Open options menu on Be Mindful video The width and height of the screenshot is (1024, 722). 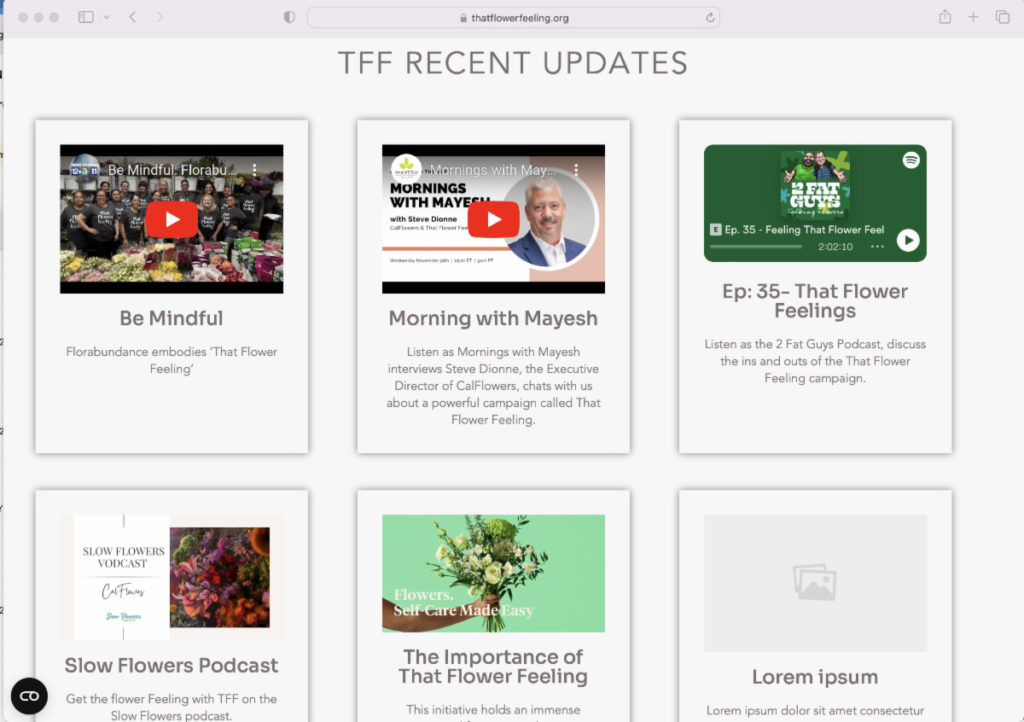point(254,170)
